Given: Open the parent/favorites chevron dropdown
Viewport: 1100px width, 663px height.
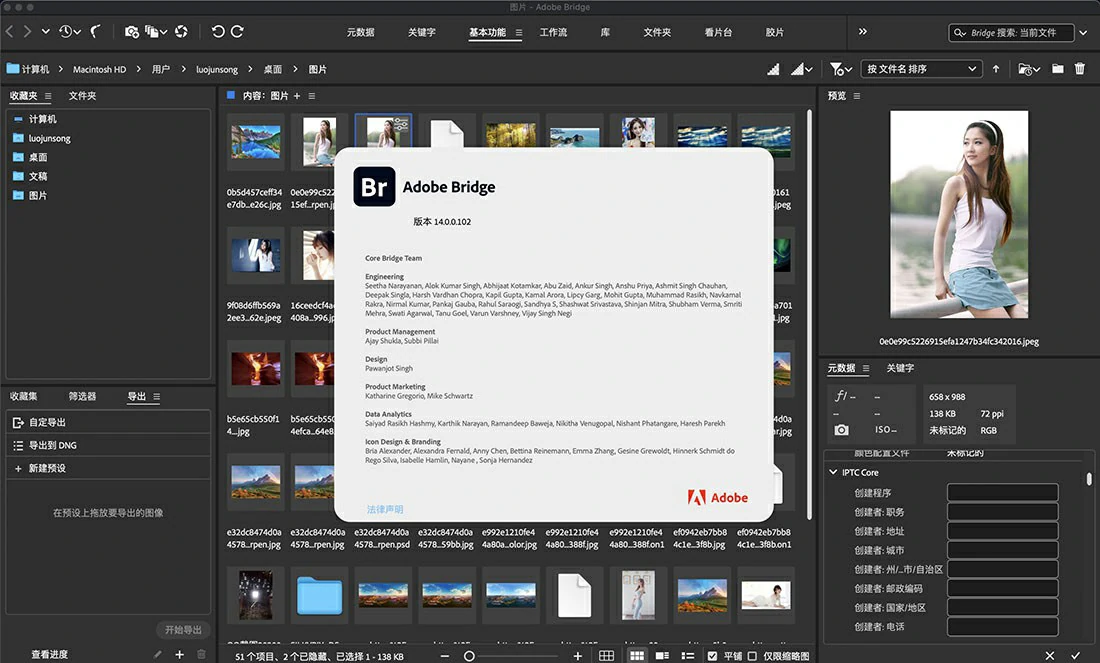Looking at the screenshot, I should click(46, 32).
